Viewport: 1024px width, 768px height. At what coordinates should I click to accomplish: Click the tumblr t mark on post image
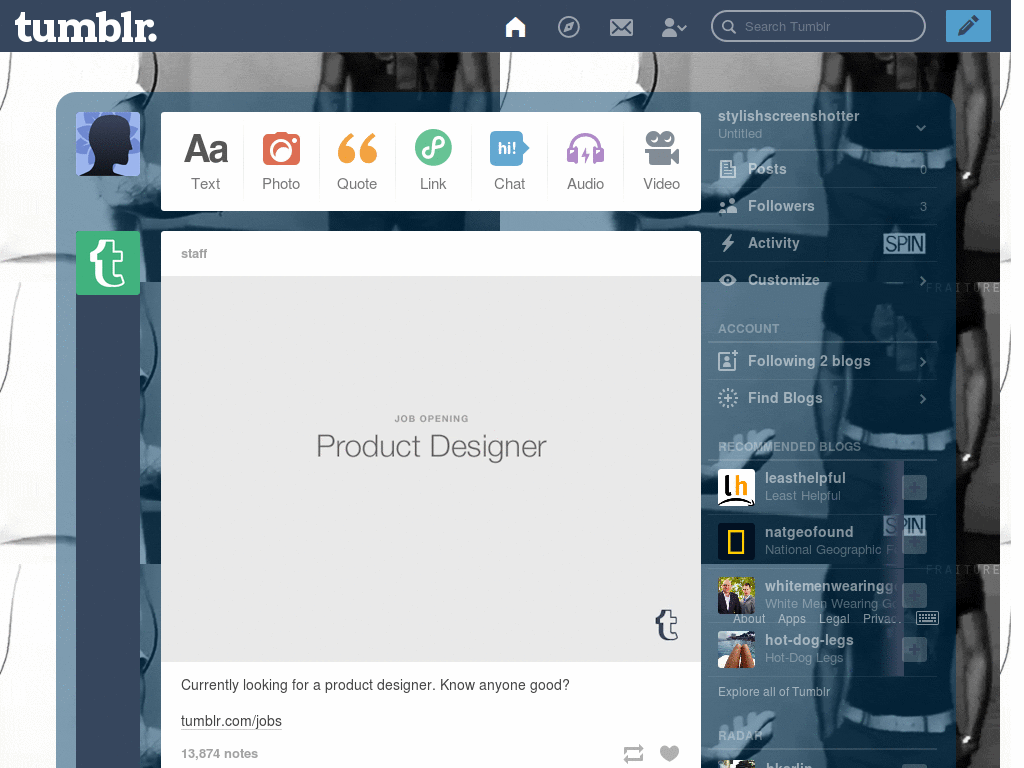(x=667, y=624)
